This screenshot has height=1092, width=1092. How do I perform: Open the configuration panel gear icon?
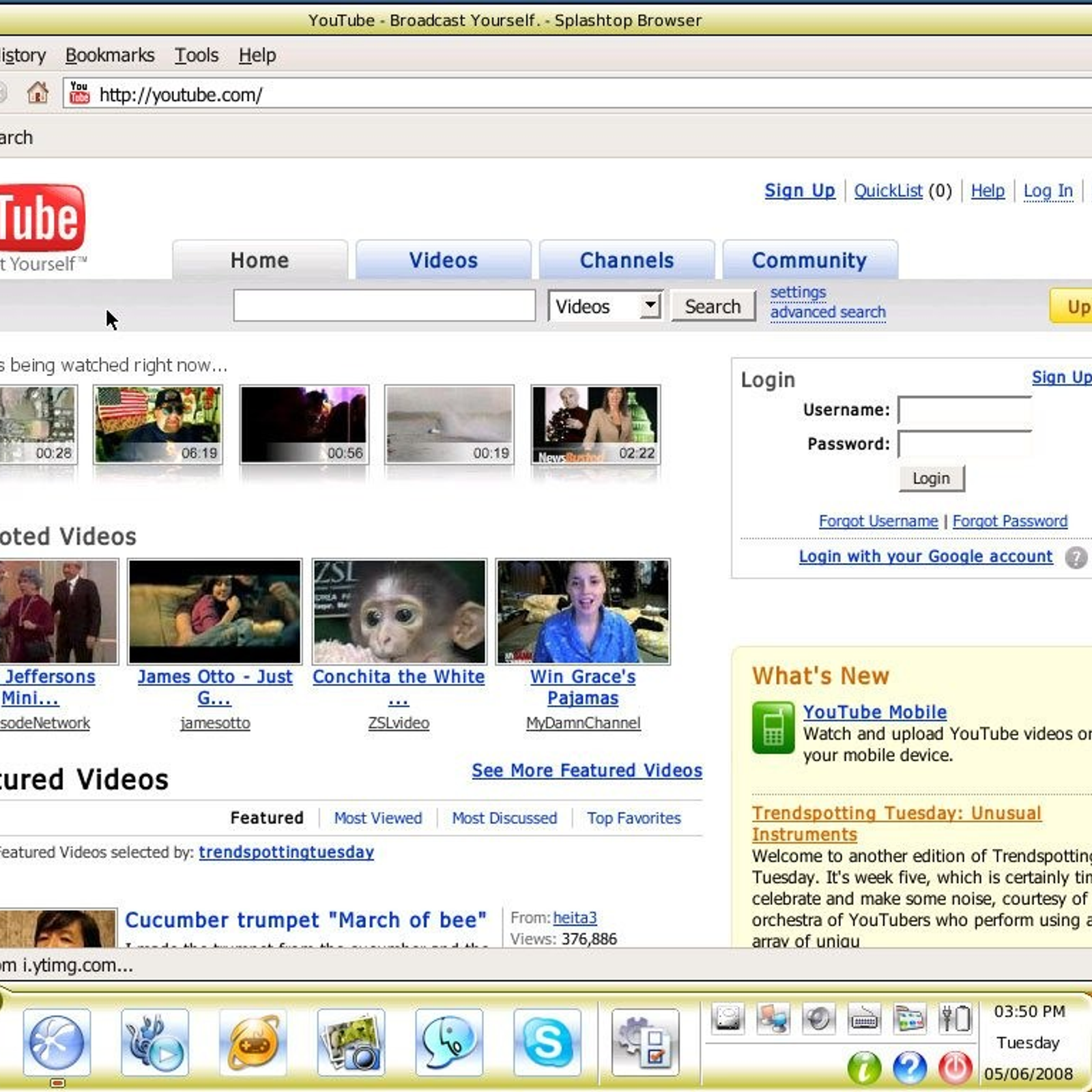pos(645,1042)
